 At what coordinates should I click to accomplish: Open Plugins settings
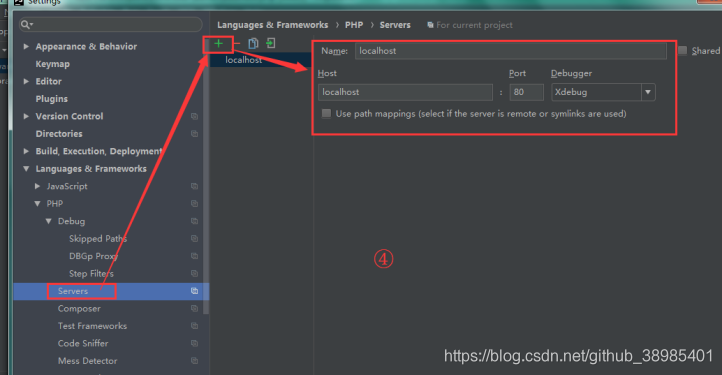52,99
